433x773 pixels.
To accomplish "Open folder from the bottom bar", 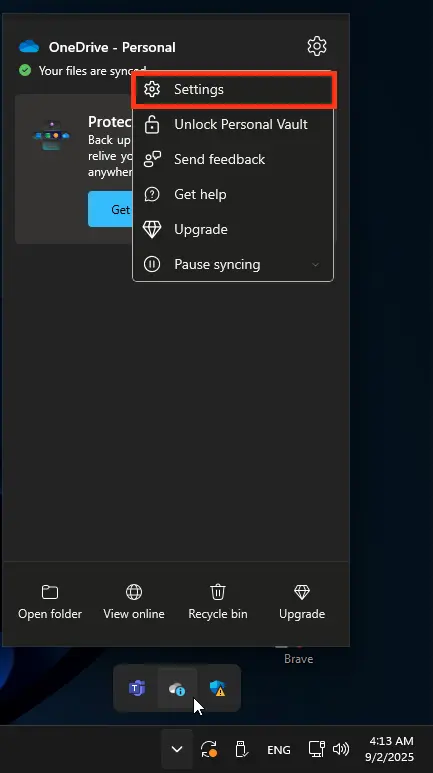I will (x=50, y=602).
